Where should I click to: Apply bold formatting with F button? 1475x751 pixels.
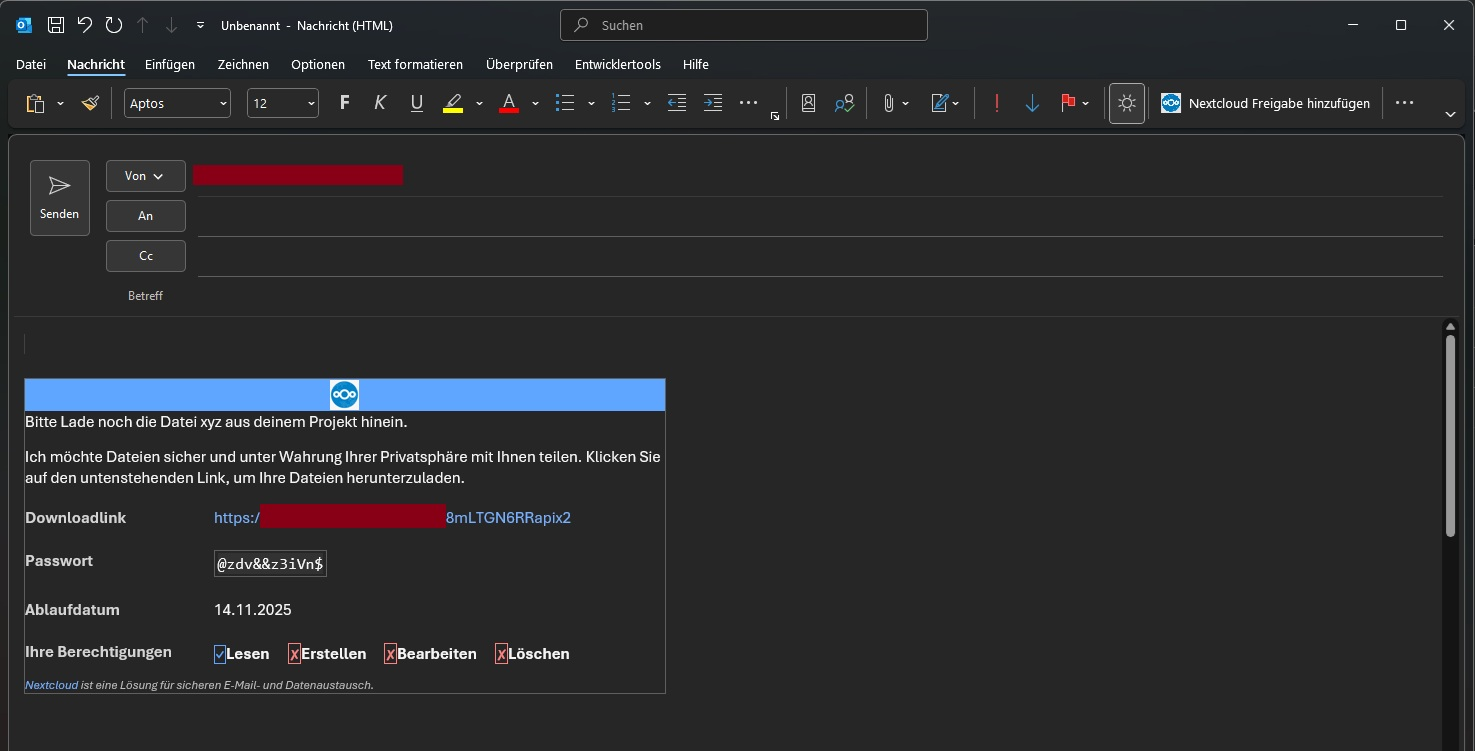click(x=344, y=103)
